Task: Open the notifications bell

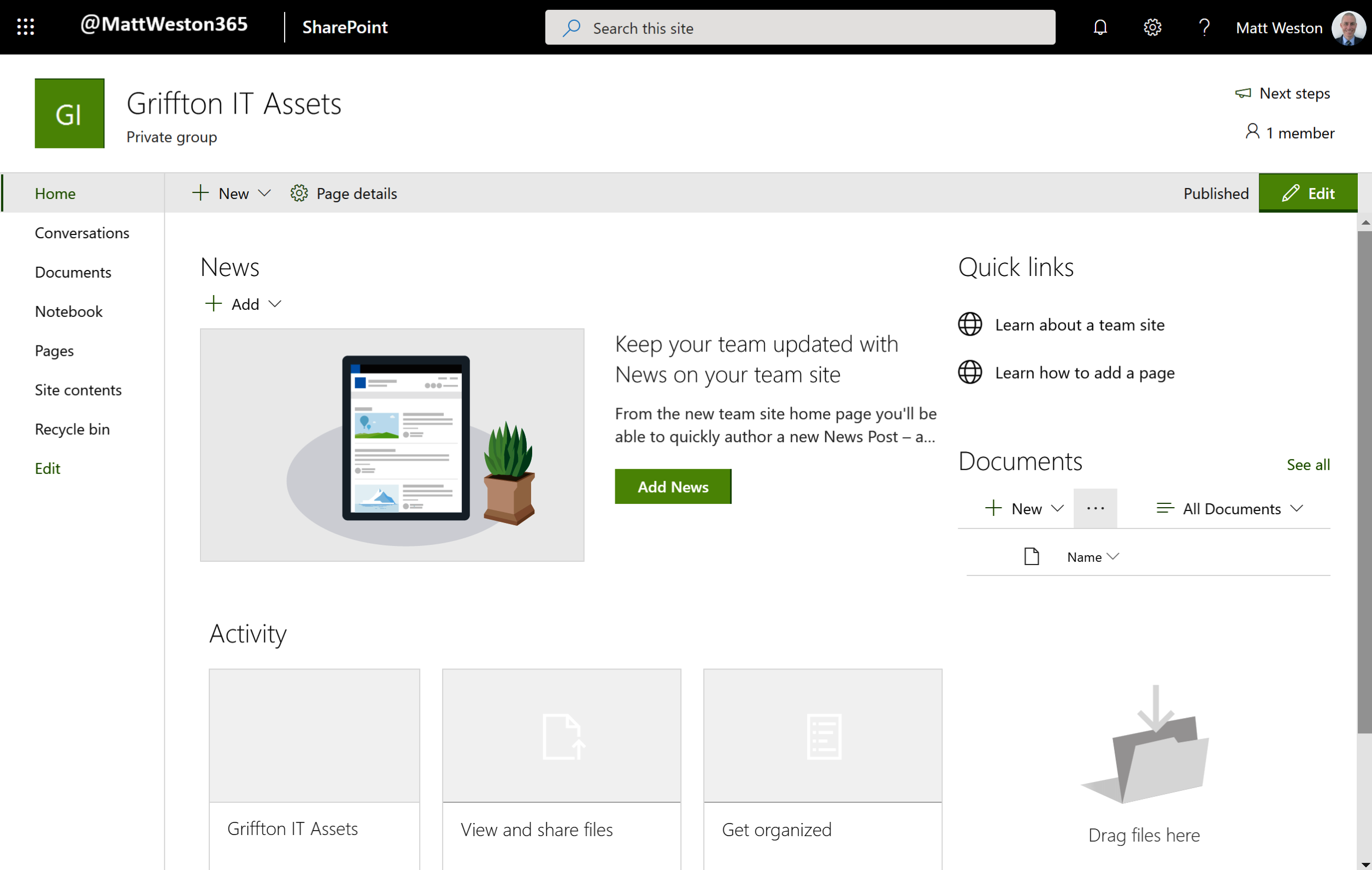Action: pos(1100,27)
